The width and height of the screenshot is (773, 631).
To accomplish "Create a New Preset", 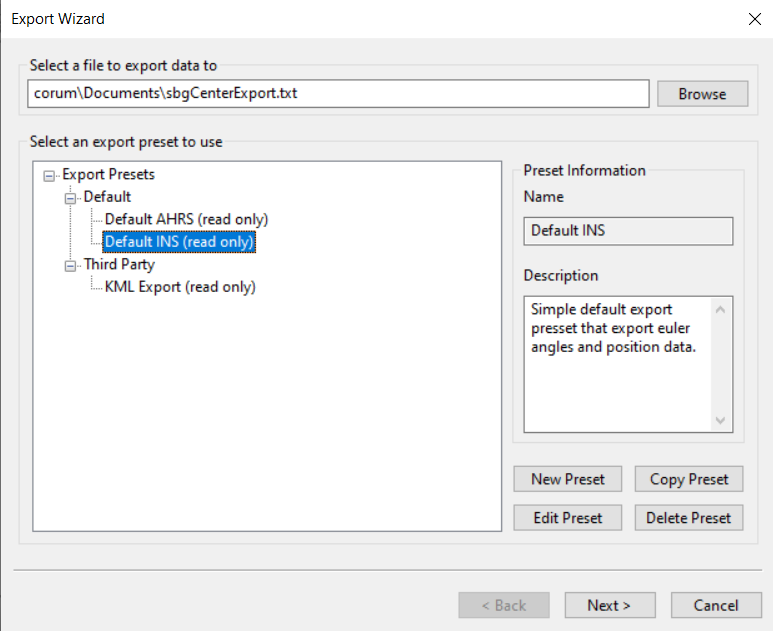I will pos(567,479).
